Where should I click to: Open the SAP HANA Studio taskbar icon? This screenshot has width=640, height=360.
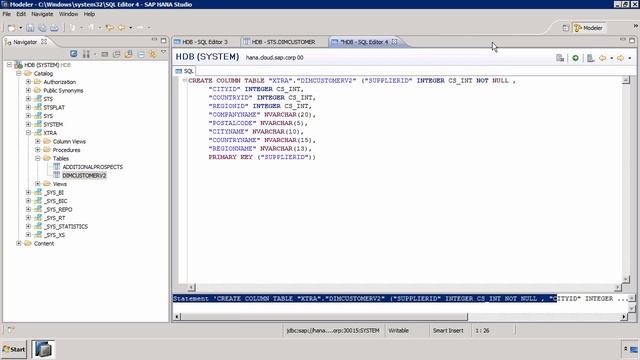[43, 349]
